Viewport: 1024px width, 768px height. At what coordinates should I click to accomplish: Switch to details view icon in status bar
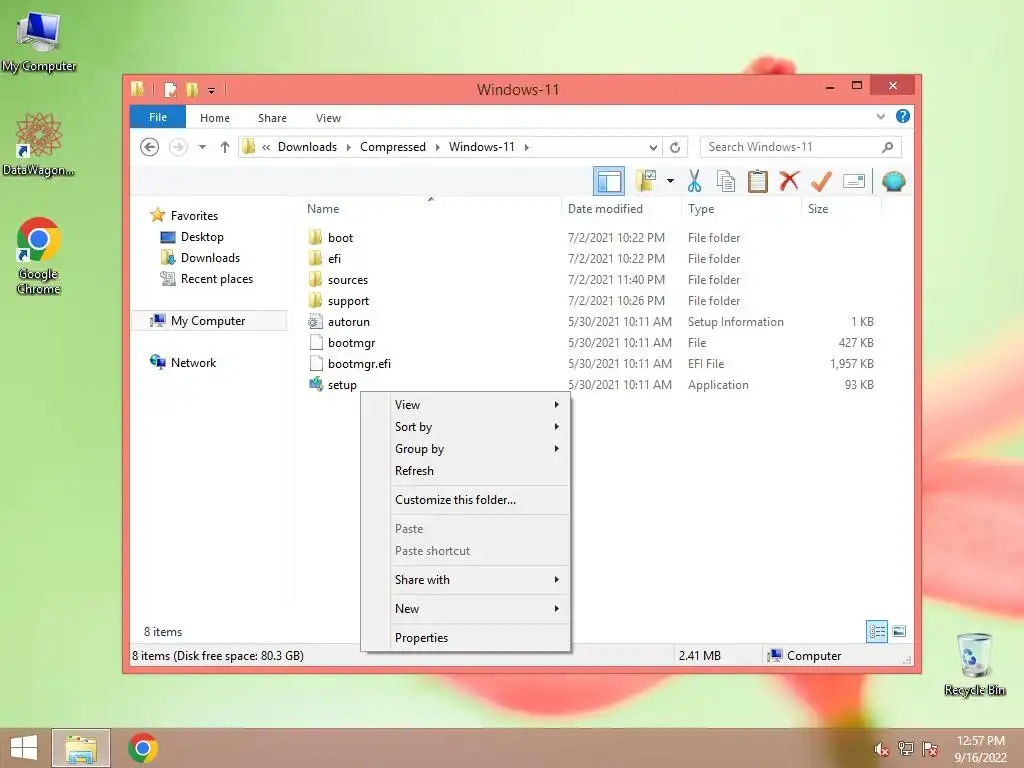(876, 632)
